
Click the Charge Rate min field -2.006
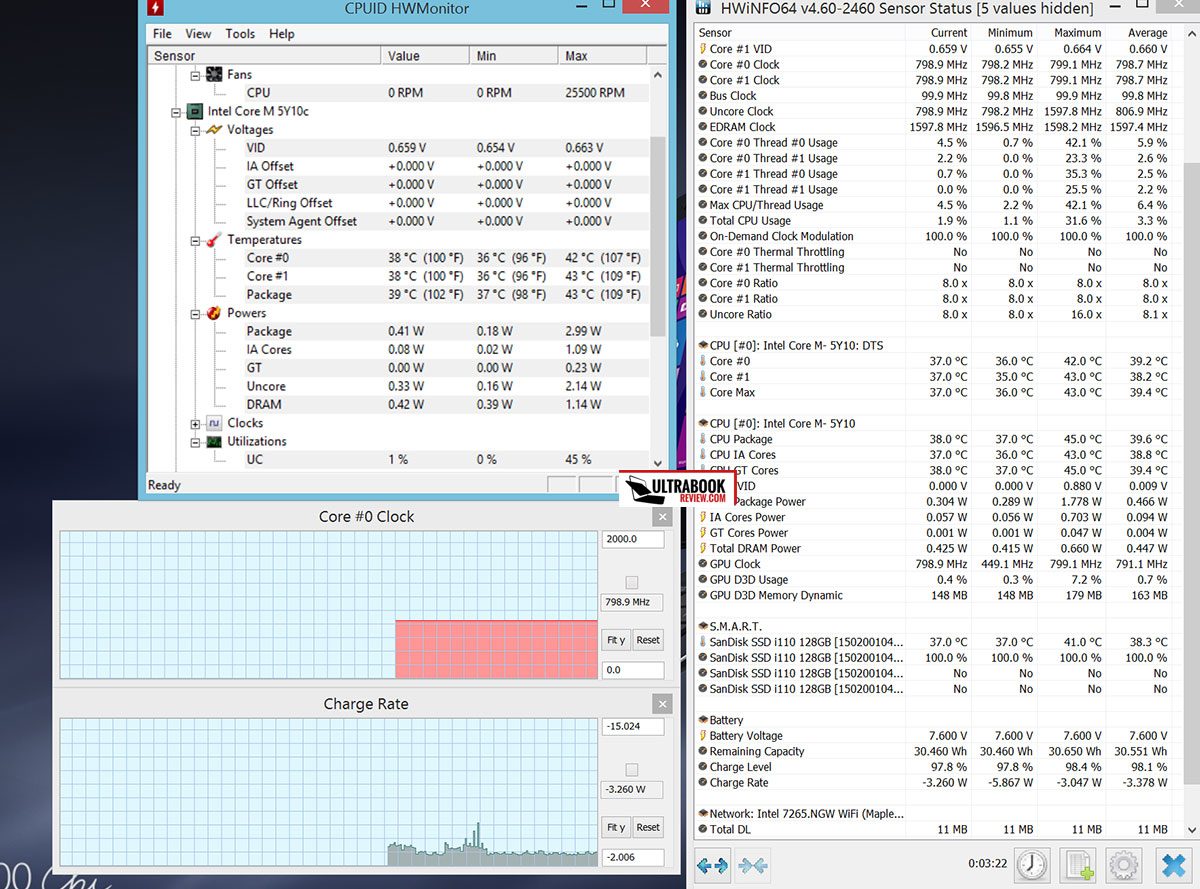pyautogui.click(x=633, y=857)
